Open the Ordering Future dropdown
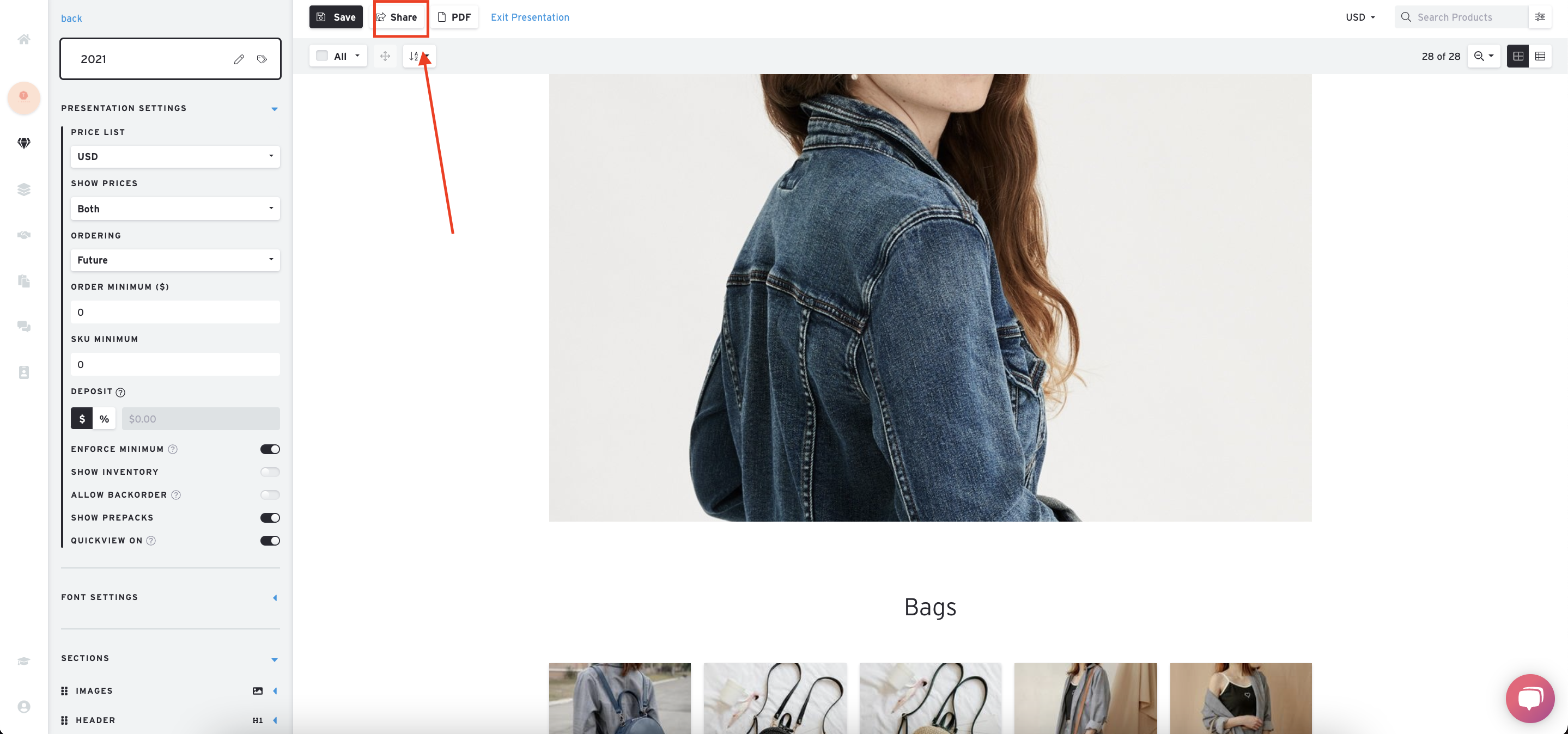The height and width of the screenshot is (734, 1568). click(175, 260)
